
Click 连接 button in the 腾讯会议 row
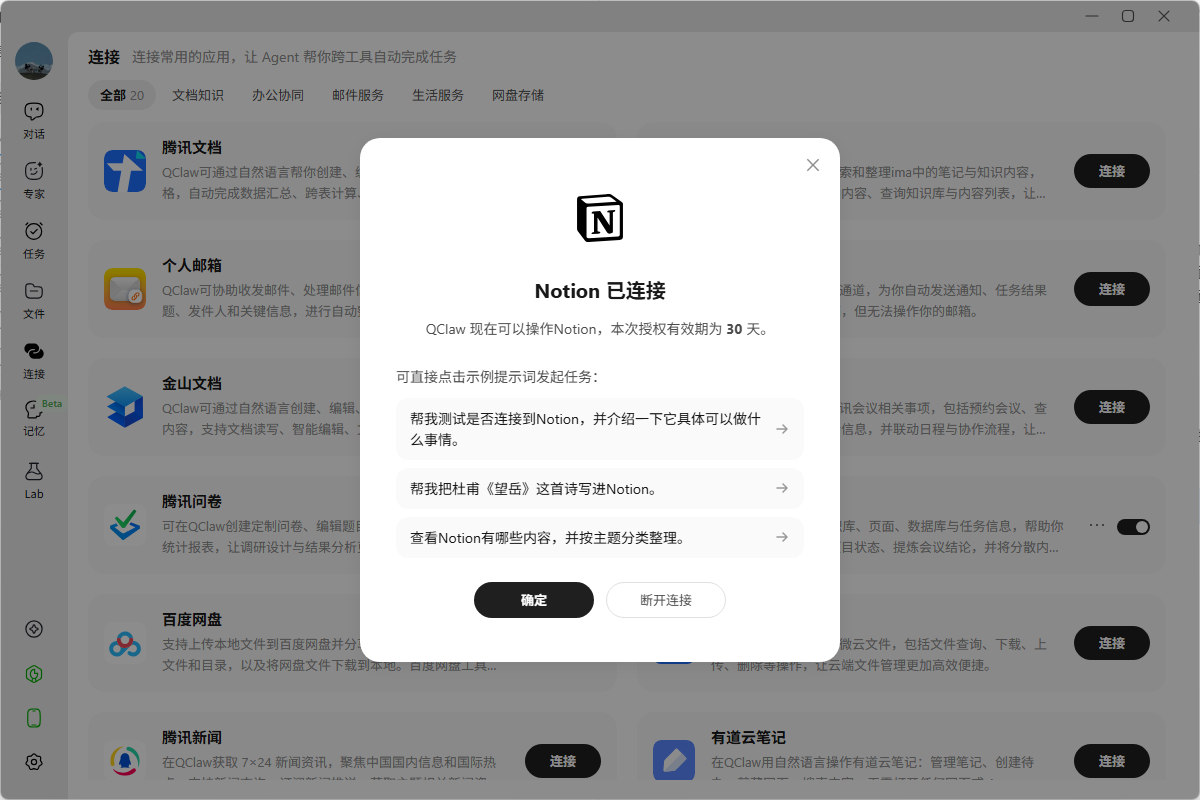click(1112, 407)
